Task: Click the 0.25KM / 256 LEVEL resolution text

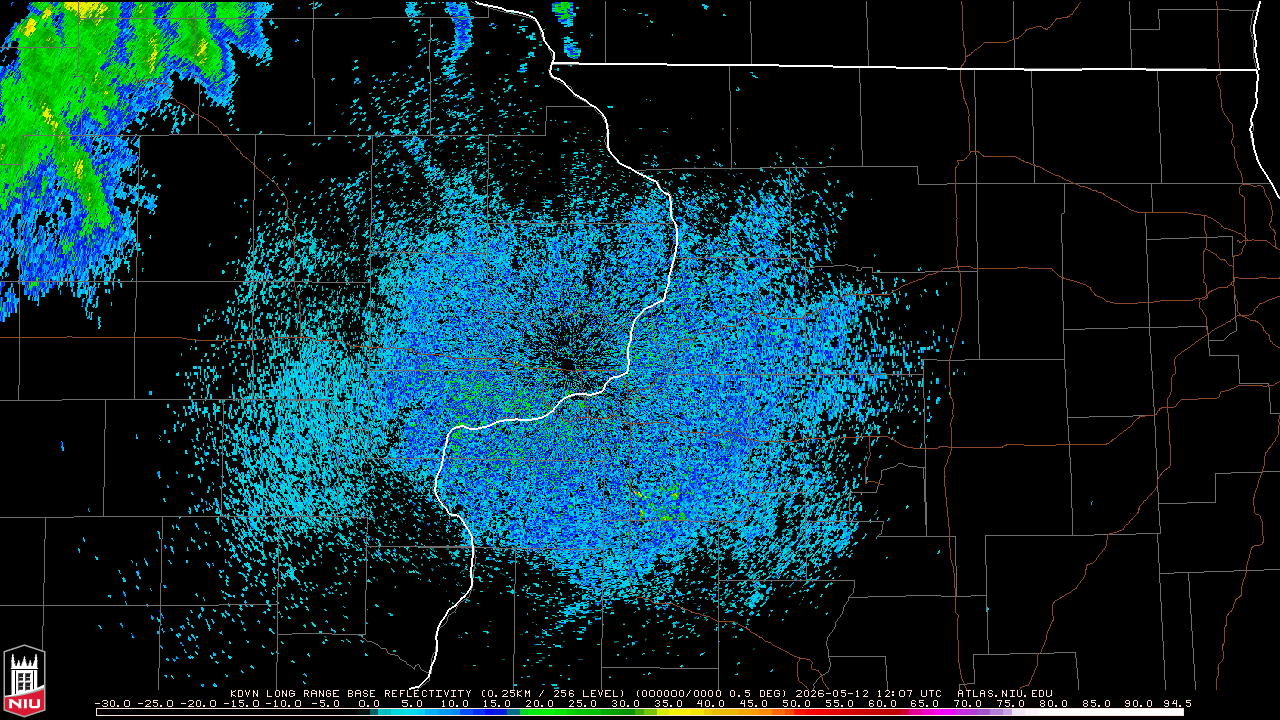Action: [x=553, y=693]
